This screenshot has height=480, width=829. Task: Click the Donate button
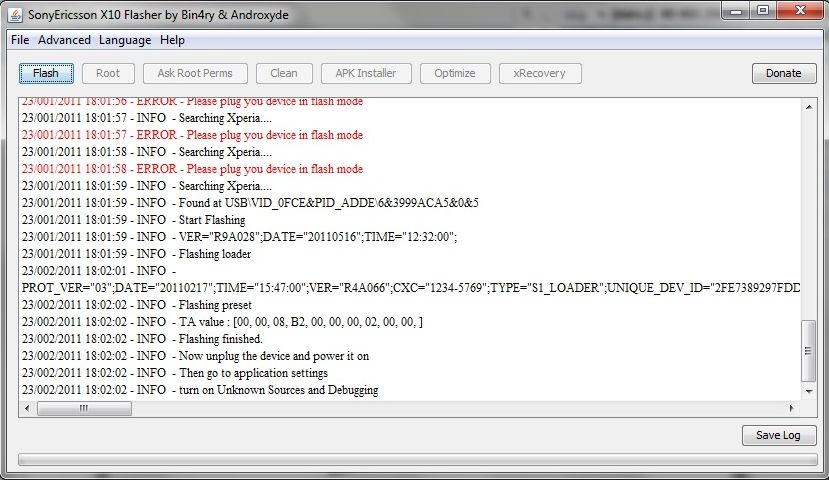point(784,73)
